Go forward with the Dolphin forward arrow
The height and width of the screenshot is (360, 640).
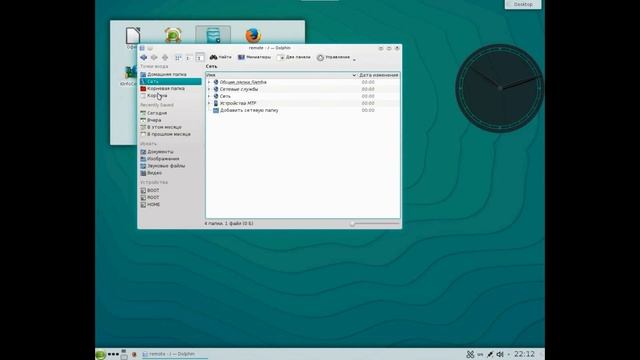[154, 58]
